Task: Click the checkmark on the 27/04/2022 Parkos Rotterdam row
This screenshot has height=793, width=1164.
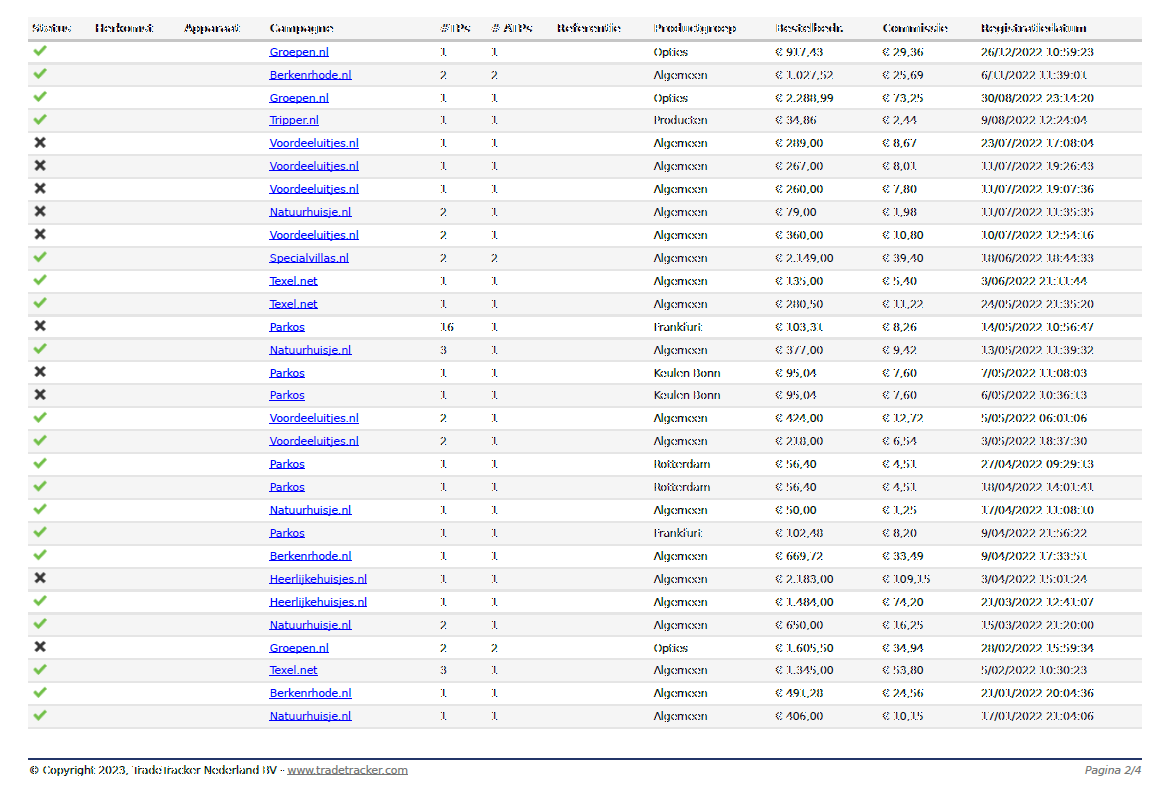Action: pos(40,463)
